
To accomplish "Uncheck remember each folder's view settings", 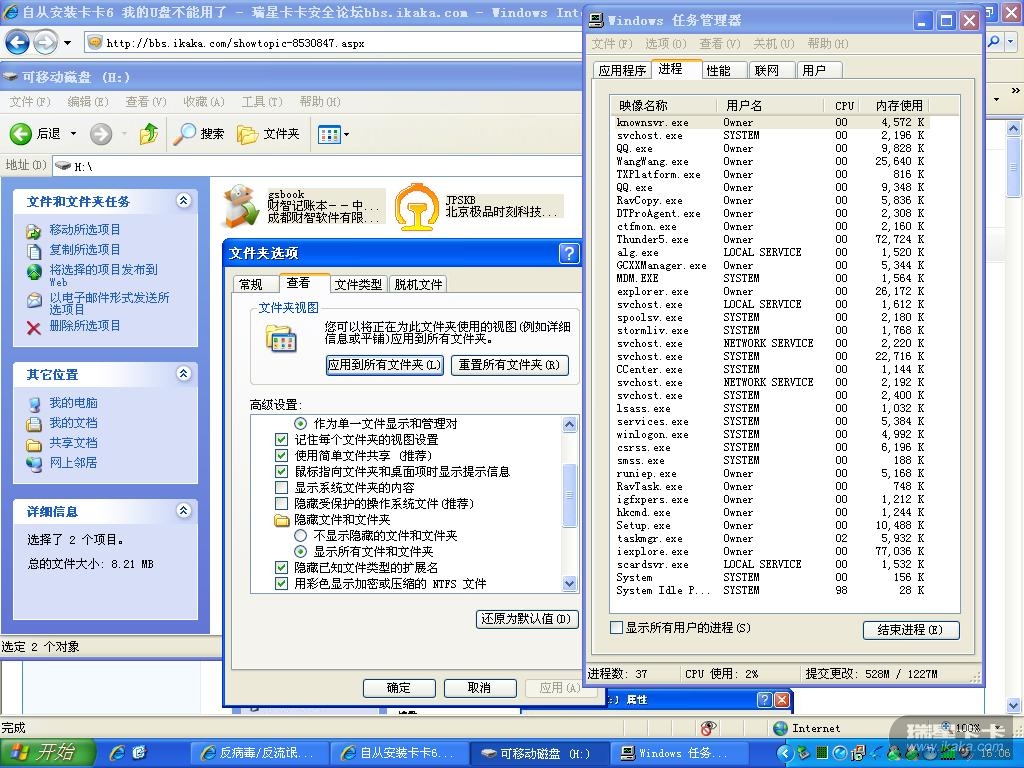I will pyautogui.click(x=281, y=440).
